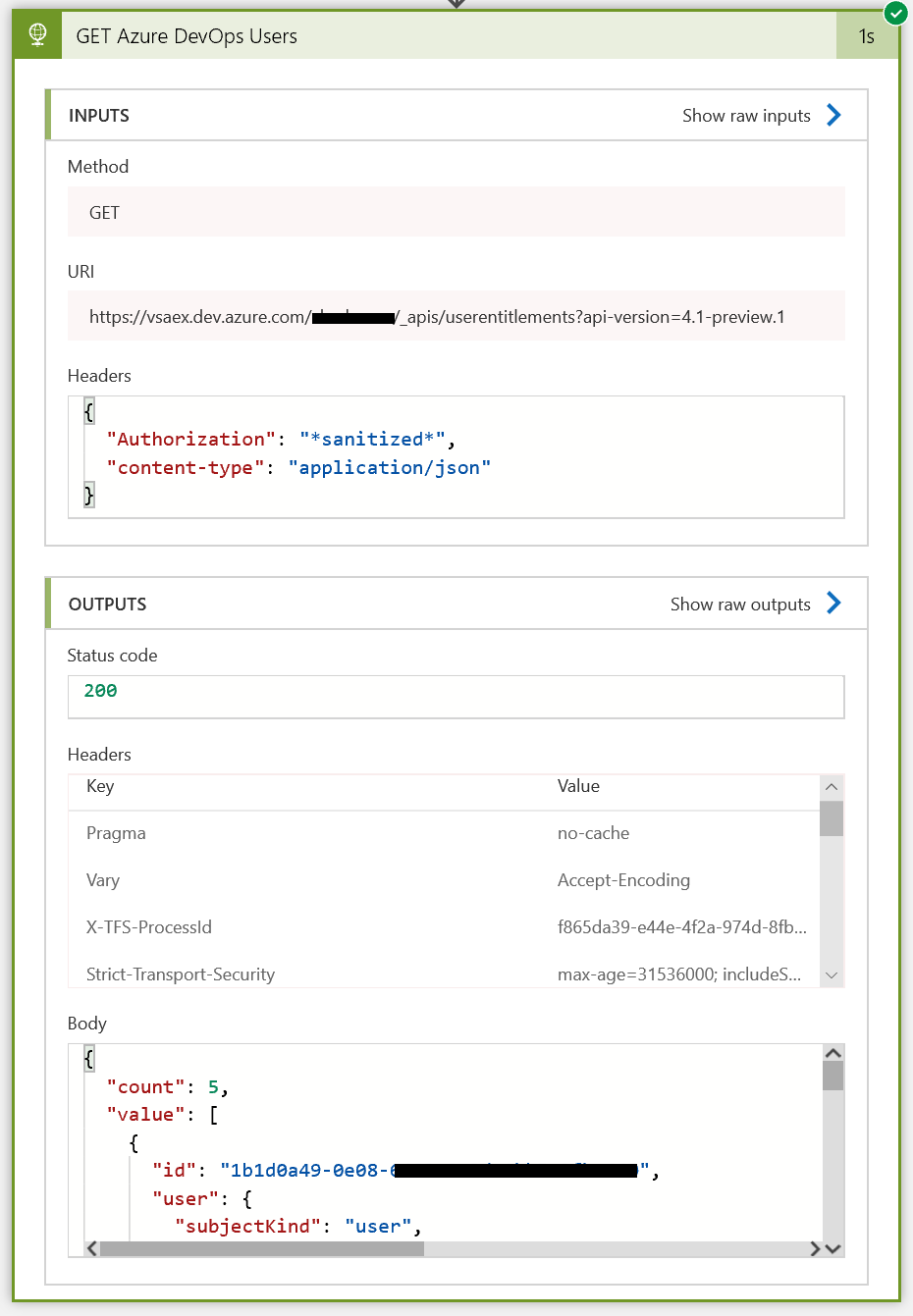913x1316 pixels.
Task: Click the content-type header line
Action: click(298, 467)
